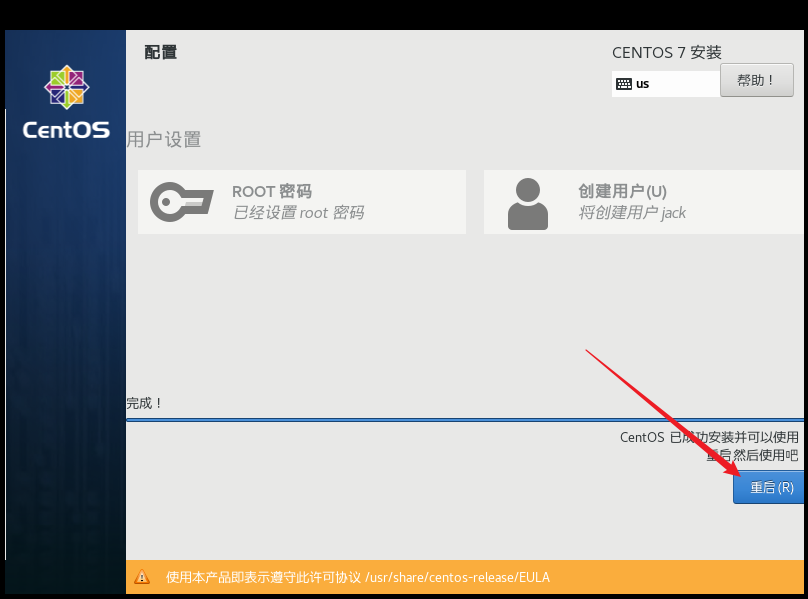Image resolution: width=808 pixels, height=599 pixels.
Task: Open the ROOT 密码 settings
Action: [302, 202]
